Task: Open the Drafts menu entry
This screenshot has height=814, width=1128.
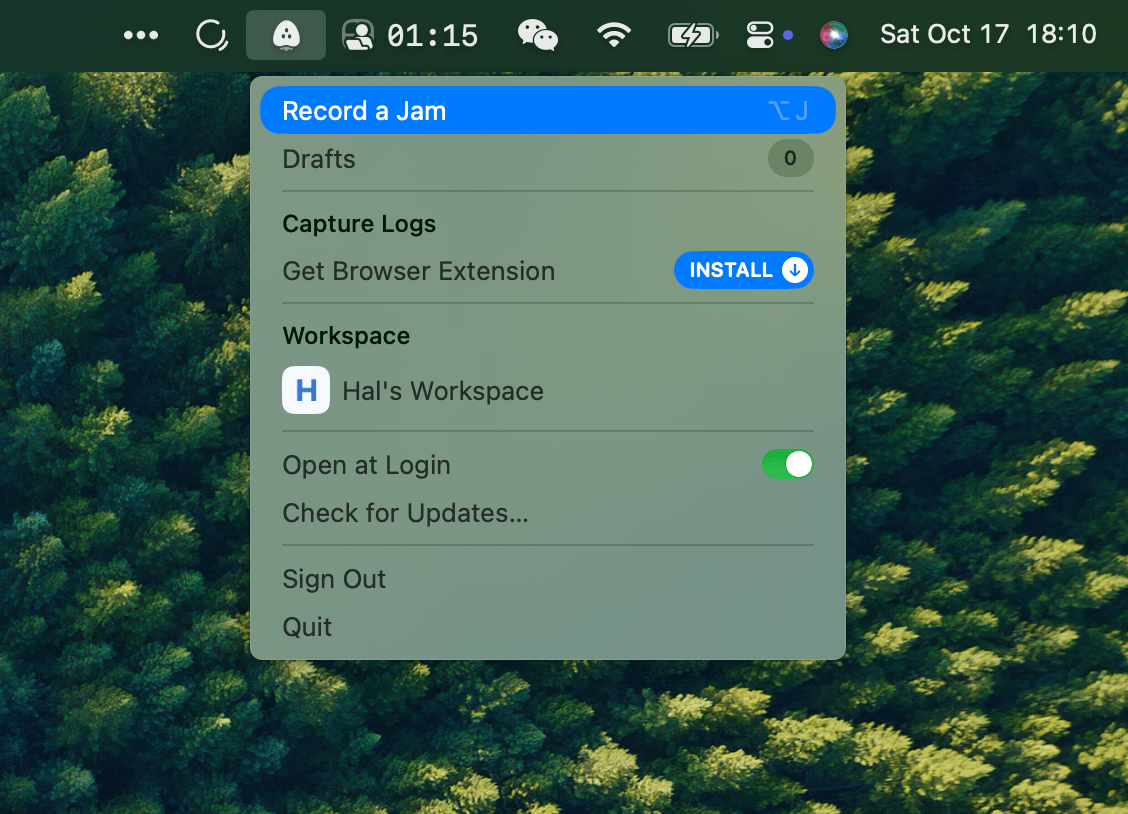Action: click(x=547, y=158)
